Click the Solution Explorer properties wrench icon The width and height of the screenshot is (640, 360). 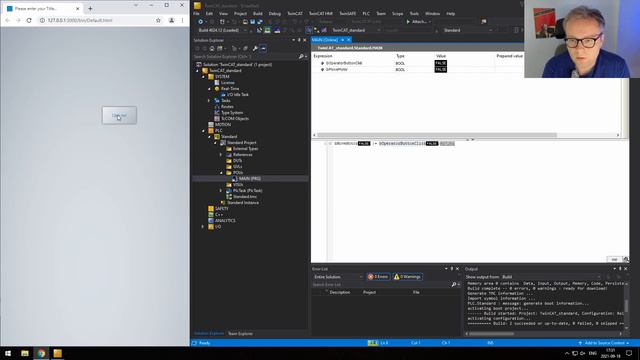pyautogui.click(x=255, y=49)
